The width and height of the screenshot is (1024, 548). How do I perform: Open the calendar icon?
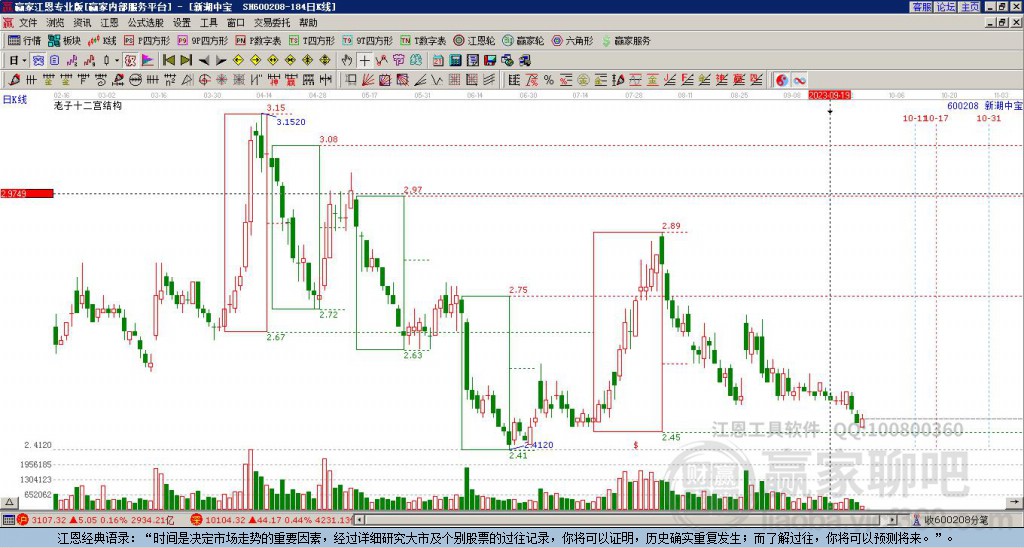(x=438, y=60)
